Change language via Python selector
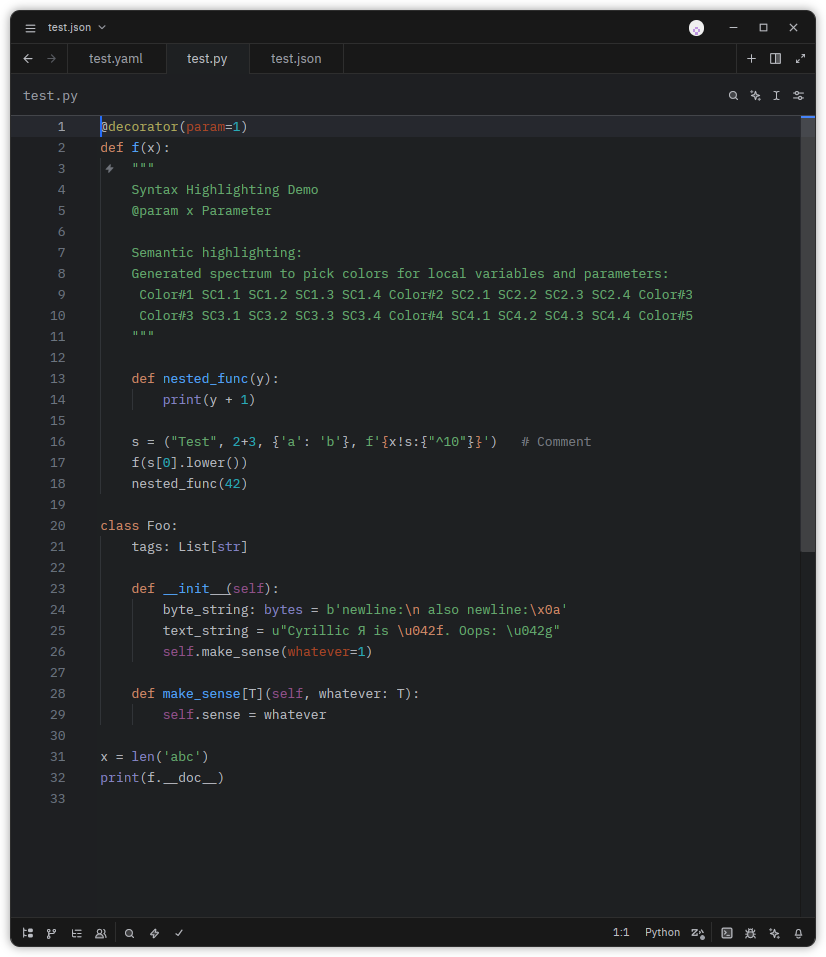Viewport: 826px width, 957px height. (662, 933)
